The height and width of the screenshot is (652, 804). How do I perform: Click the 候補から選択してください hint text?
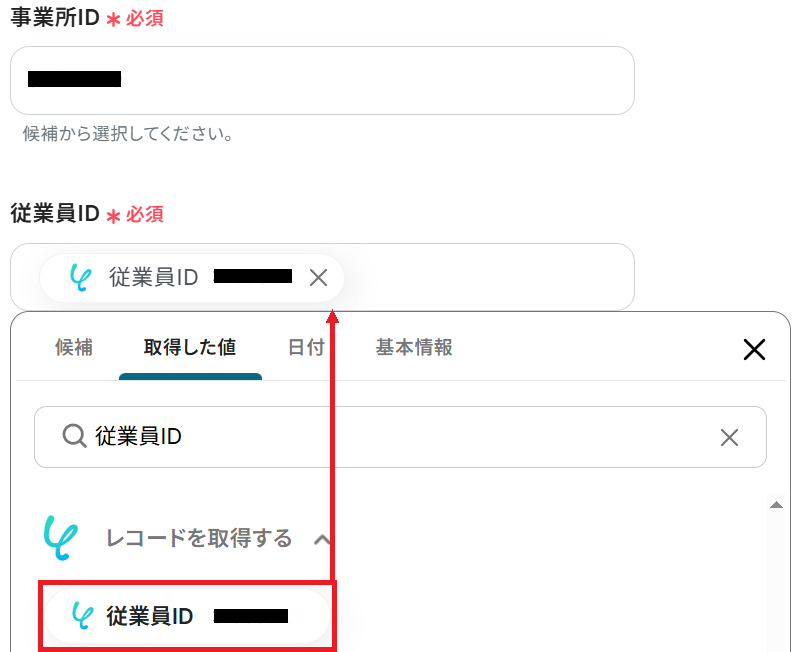tap(128, 134)
